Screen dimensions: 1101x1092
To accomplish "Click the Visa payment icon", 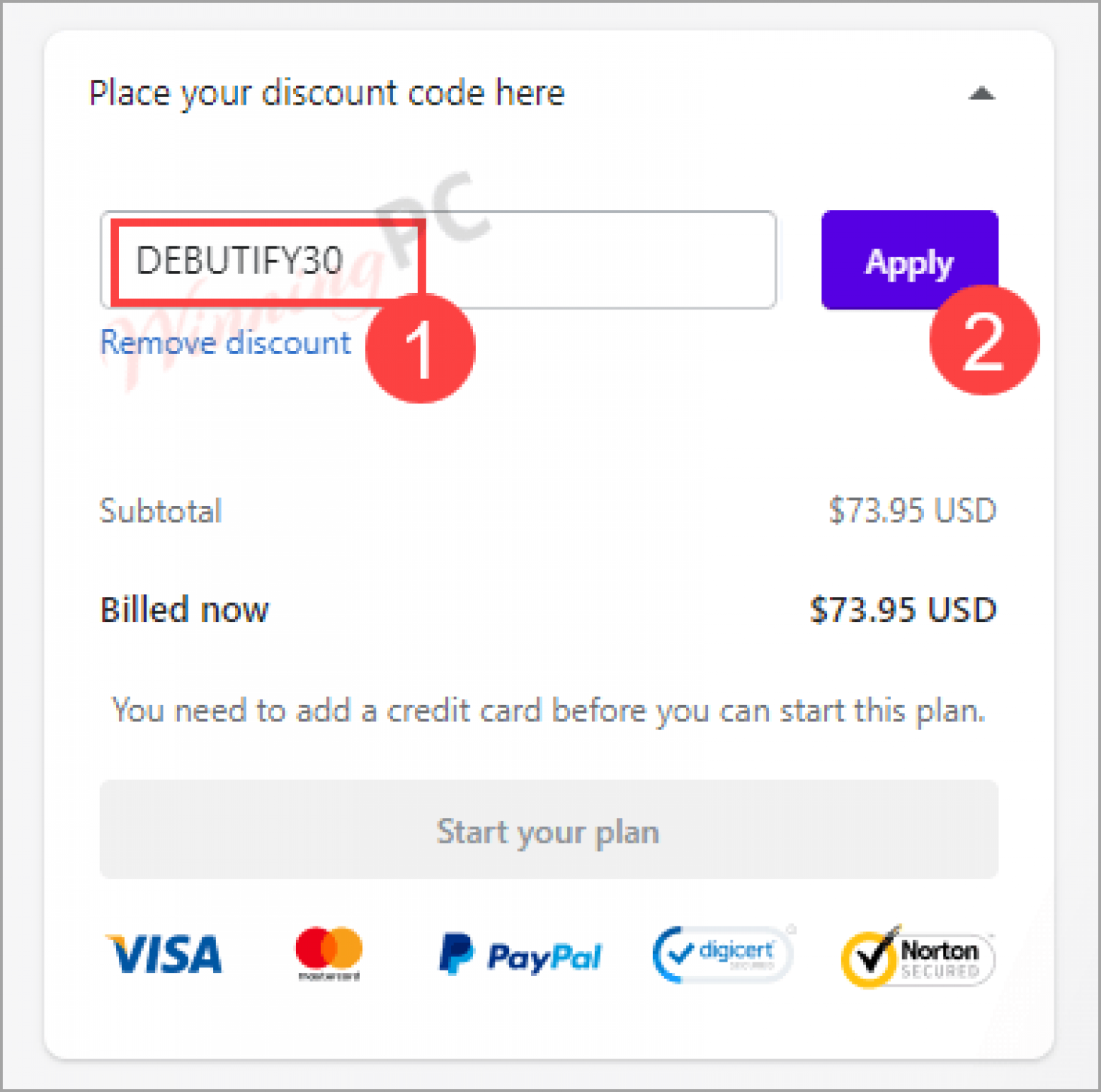I will tap(163, 953).
